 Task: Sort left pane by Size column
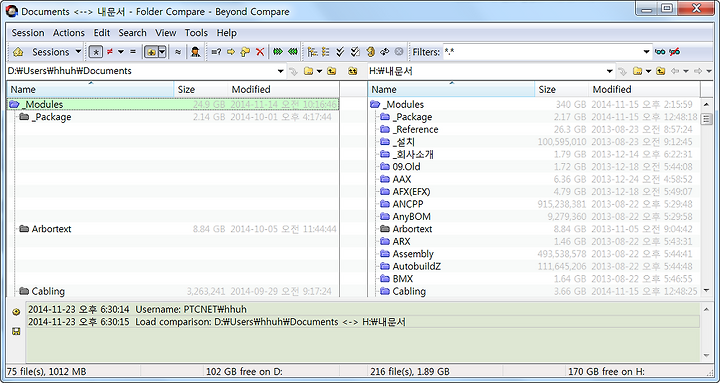201,89
